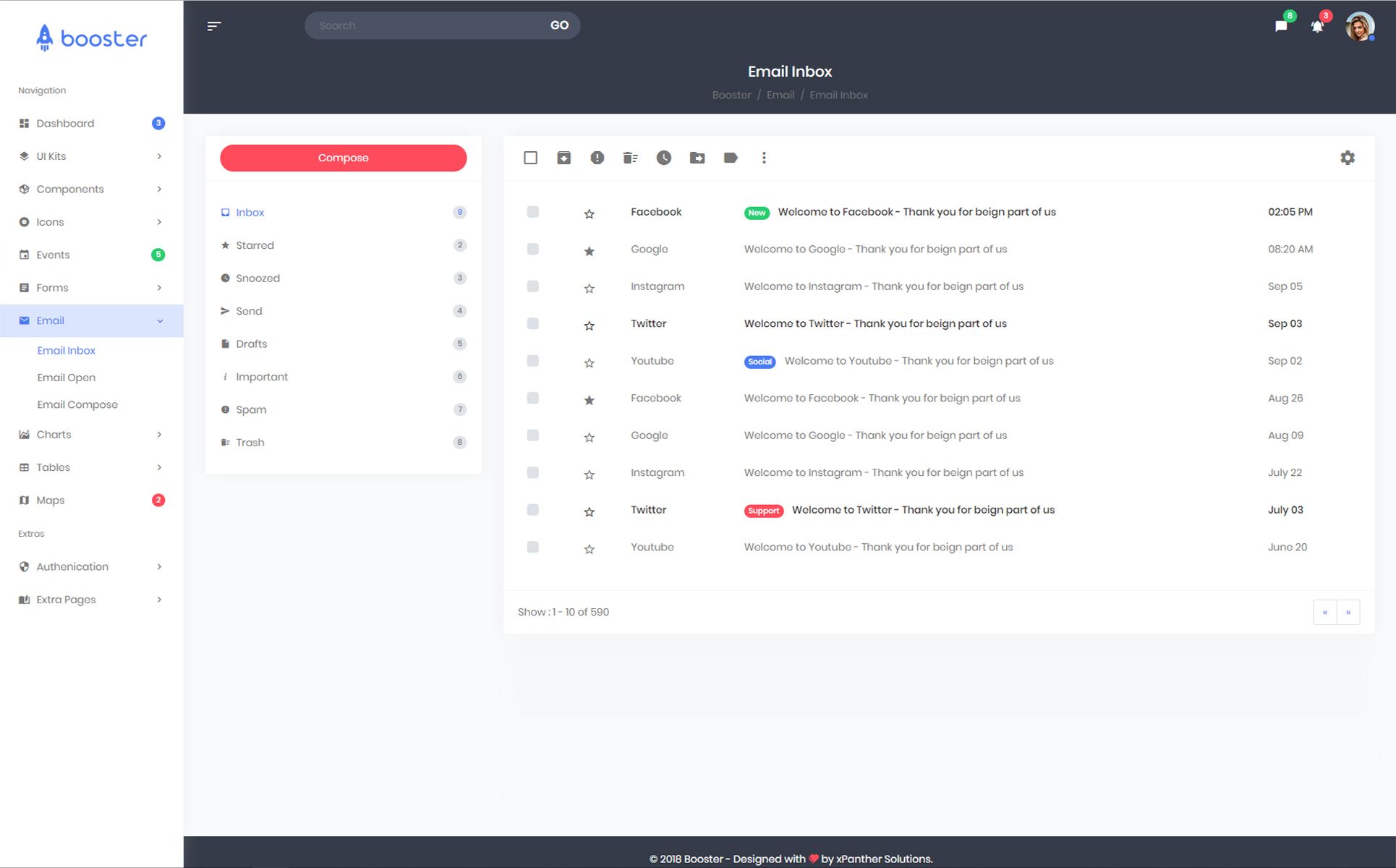Star the Instagram Sep 05 email
Image resolution: width=1396 pixels, height=868 pixels.
(589, 288)
